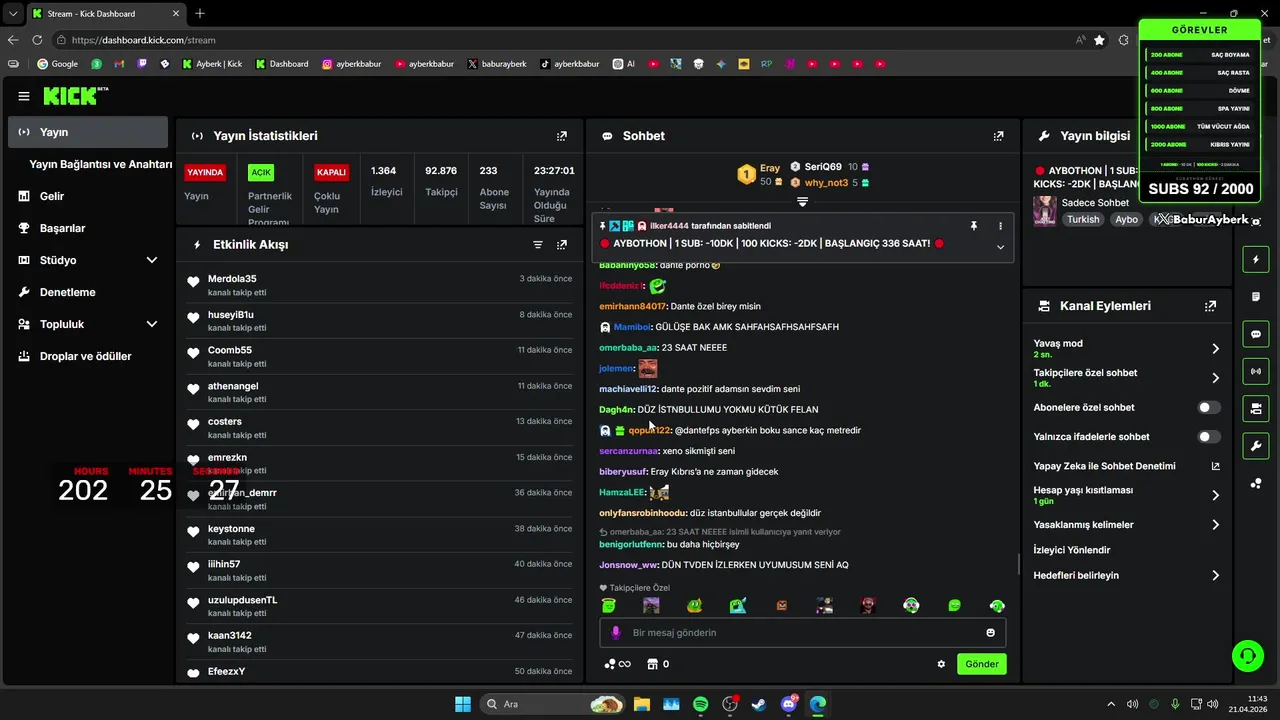Click the green Gönder button
This screenshot has width=1280, height=720.
[x=982, y=664]
